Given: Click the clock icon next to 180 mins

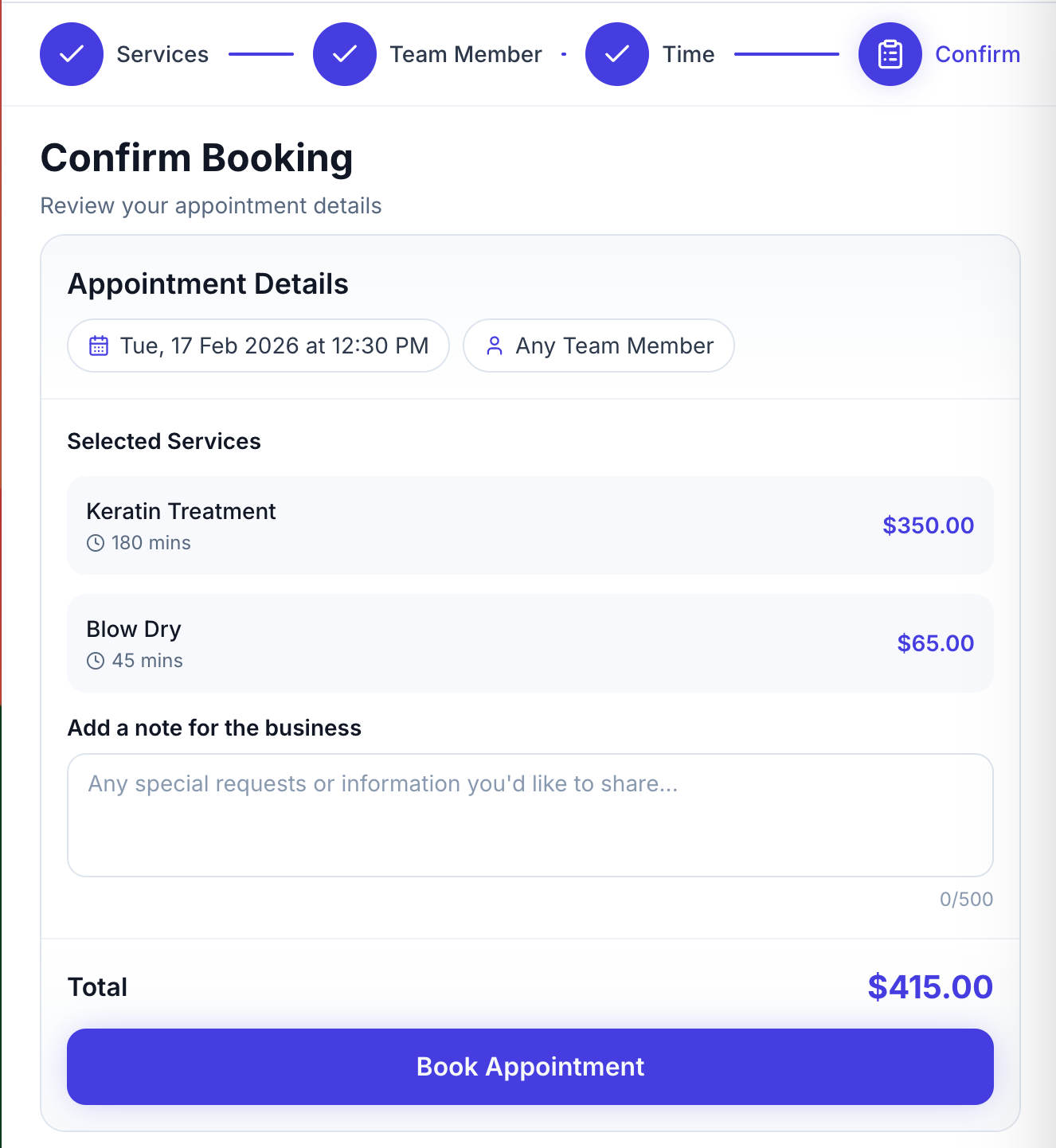Looking at the screenshot, I should (96, 543).
